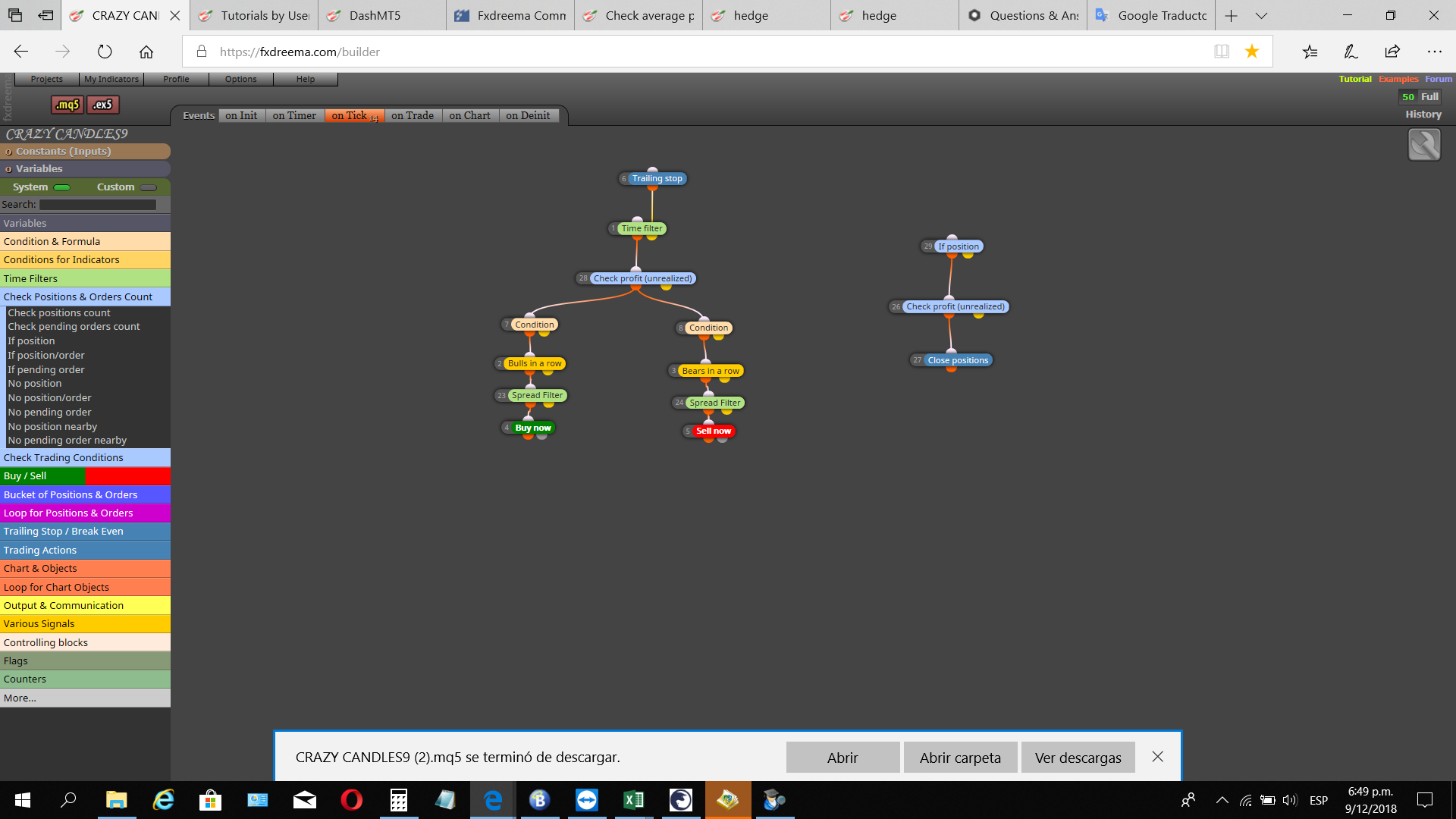Download the .mq5 source file
Image resolution: width=1456 pixels, height=819 pixels.
pyautogui.click(x=67, y=105)
